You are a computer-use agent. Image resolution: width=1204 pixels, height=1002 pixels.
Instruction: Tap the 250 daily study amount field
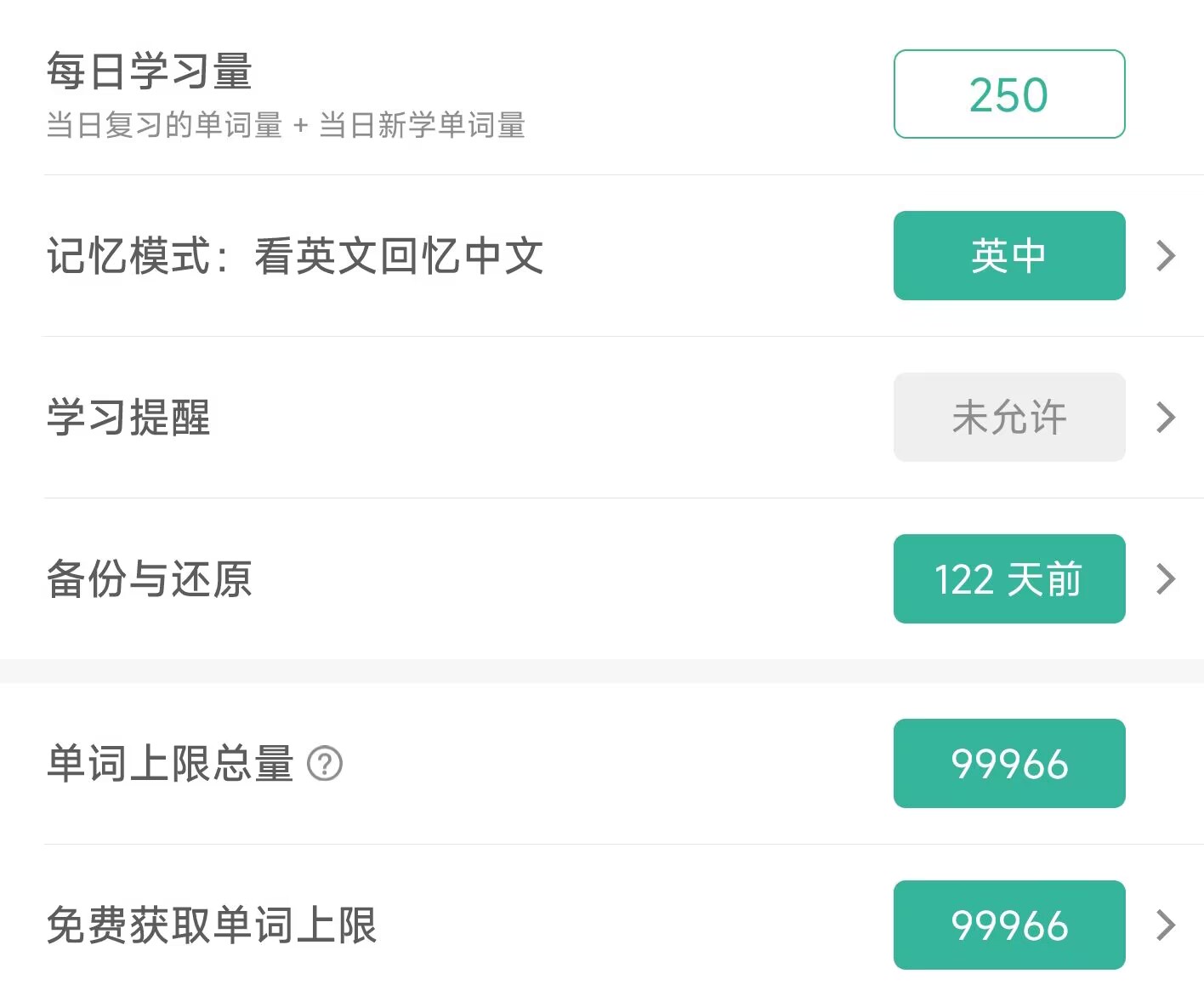pyautogui.click(x=1008, y=94)
